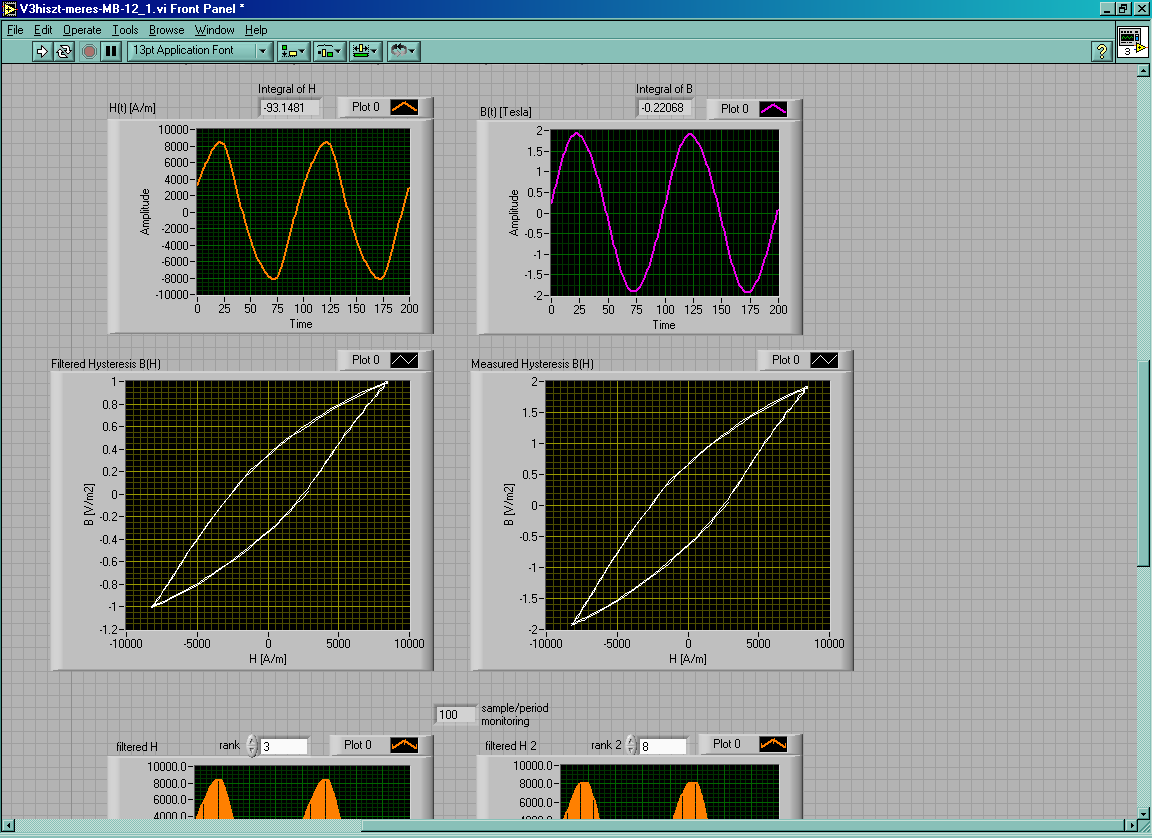Viewport: 1152px width, 838px height.
Task: Click the magenta plot swatch of B(t) legend
Action: (773, 109)
